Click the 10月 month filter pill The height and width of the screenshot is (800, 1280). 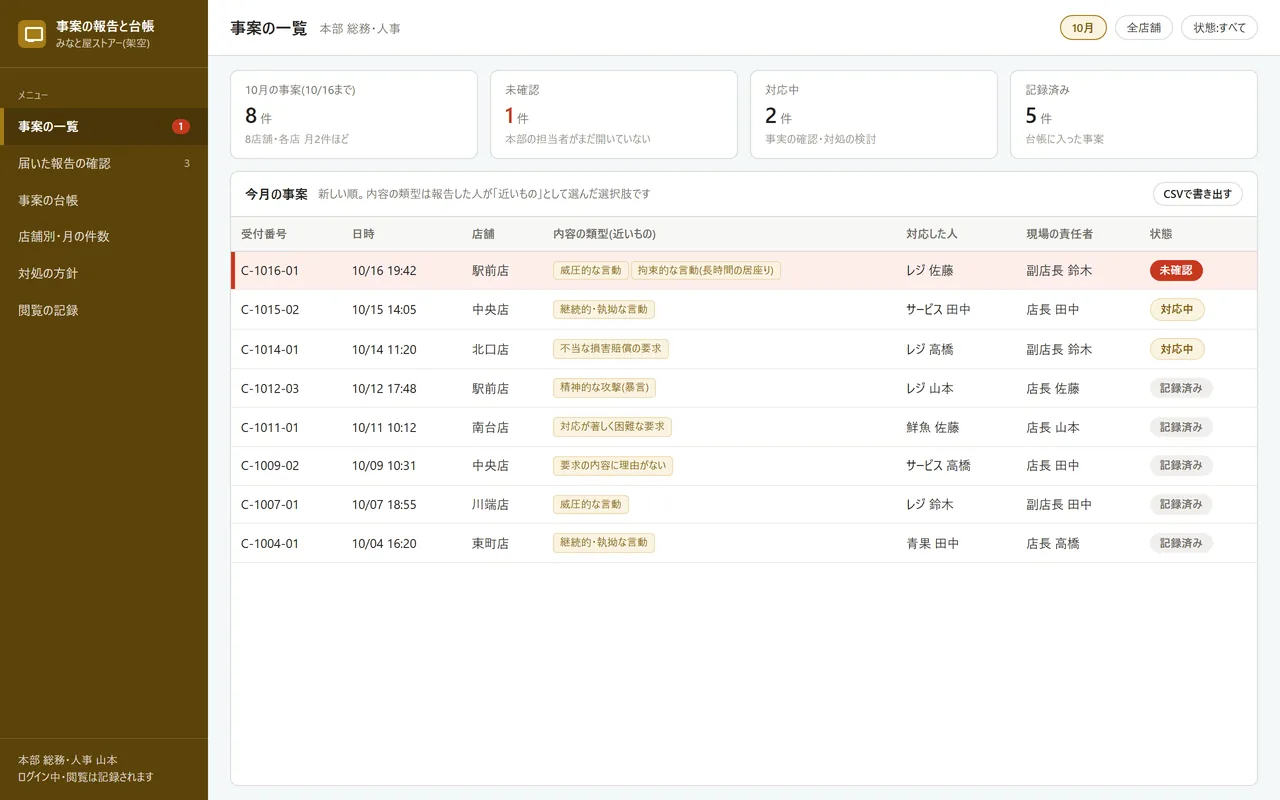(x=1083, y=28)
